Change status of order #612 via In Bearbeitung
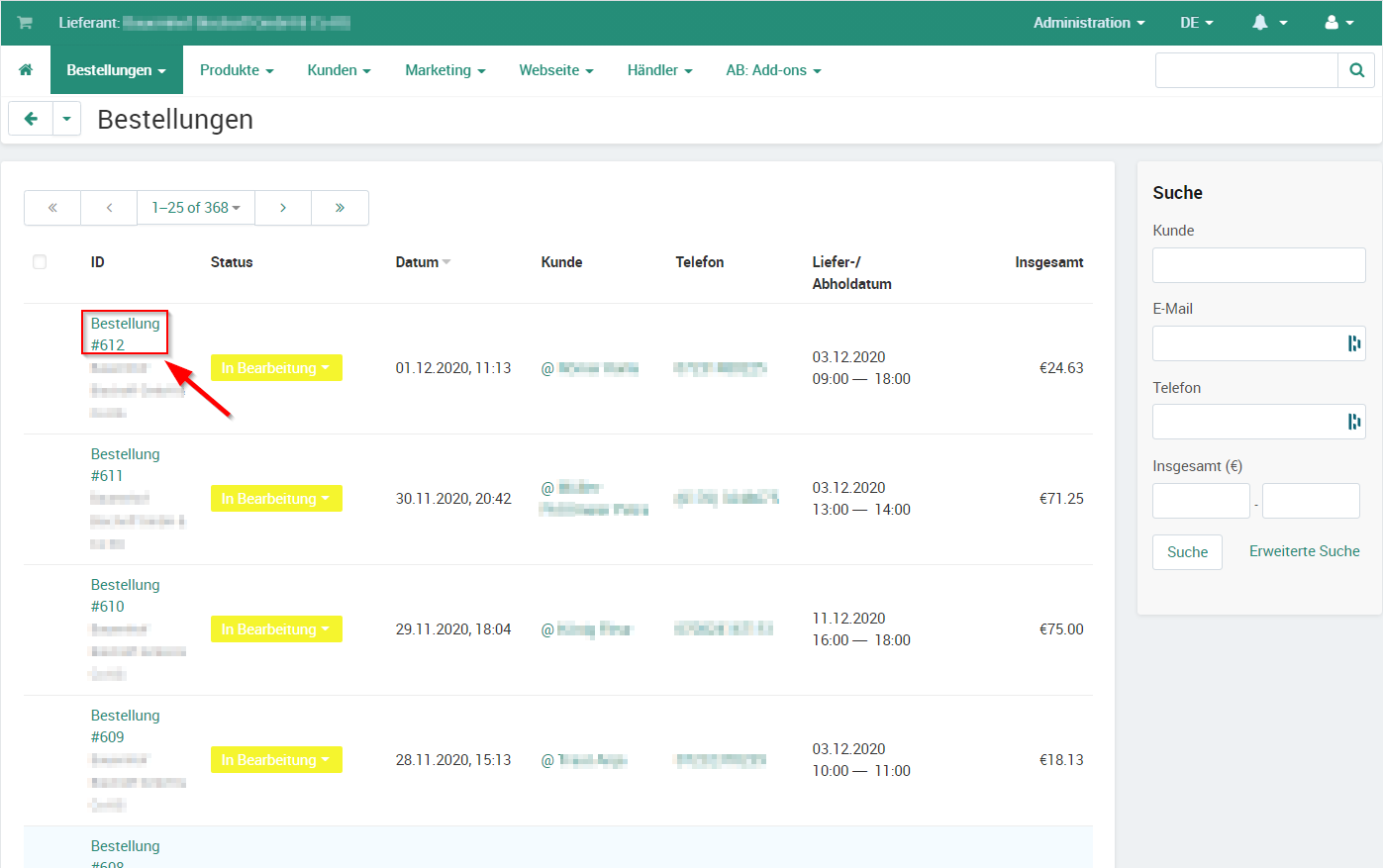This screenshot has height=868, width=1383. (276, 368)
